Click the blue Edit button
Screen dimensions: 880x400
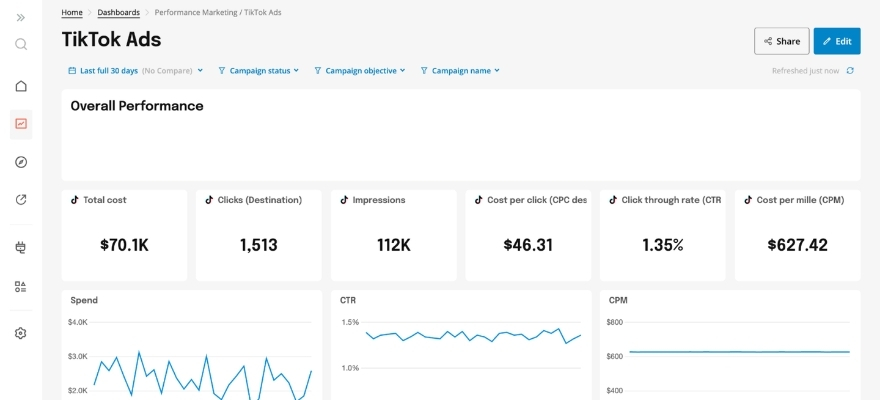click(837, 41)
